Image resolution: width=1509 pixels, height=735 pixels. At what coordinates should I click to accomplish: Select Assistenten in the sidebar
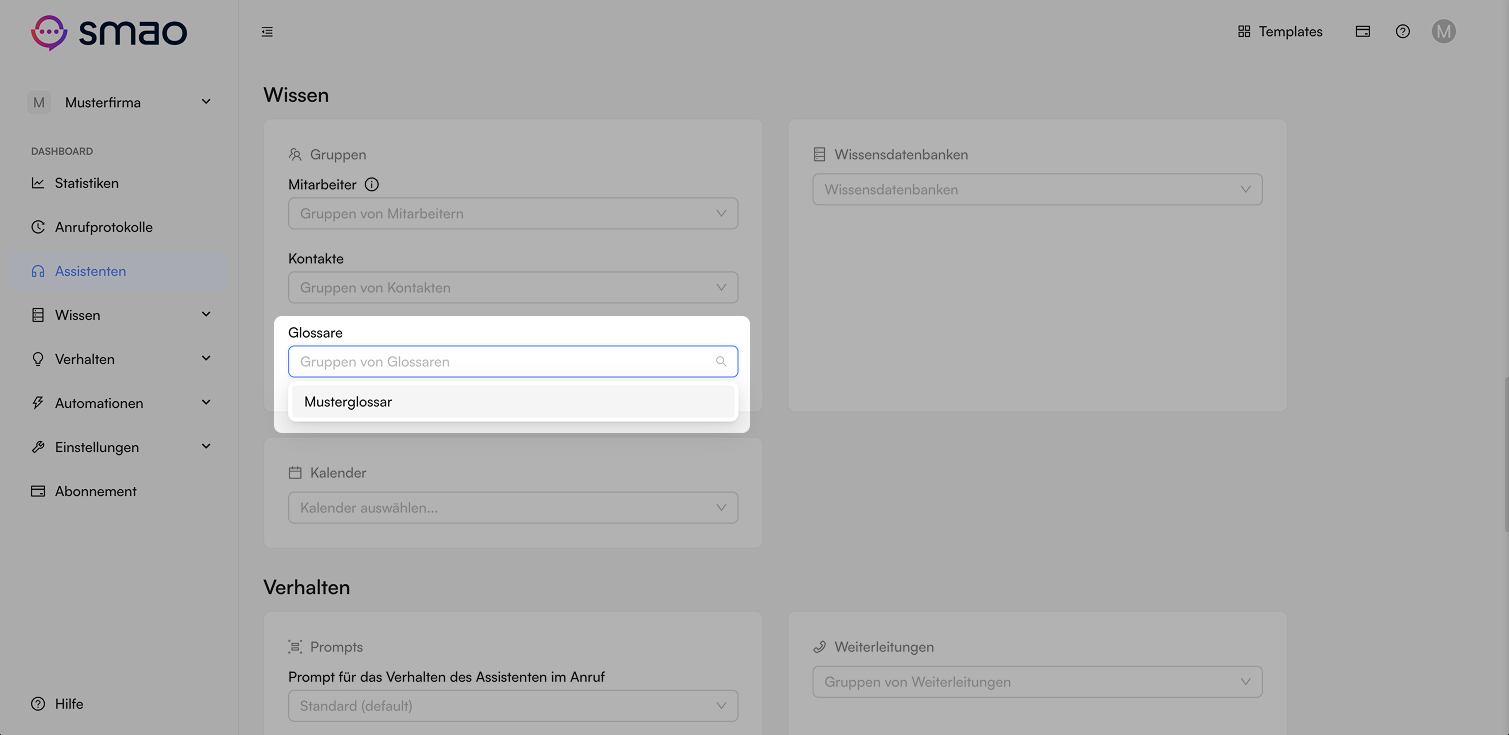coord(119,271)
